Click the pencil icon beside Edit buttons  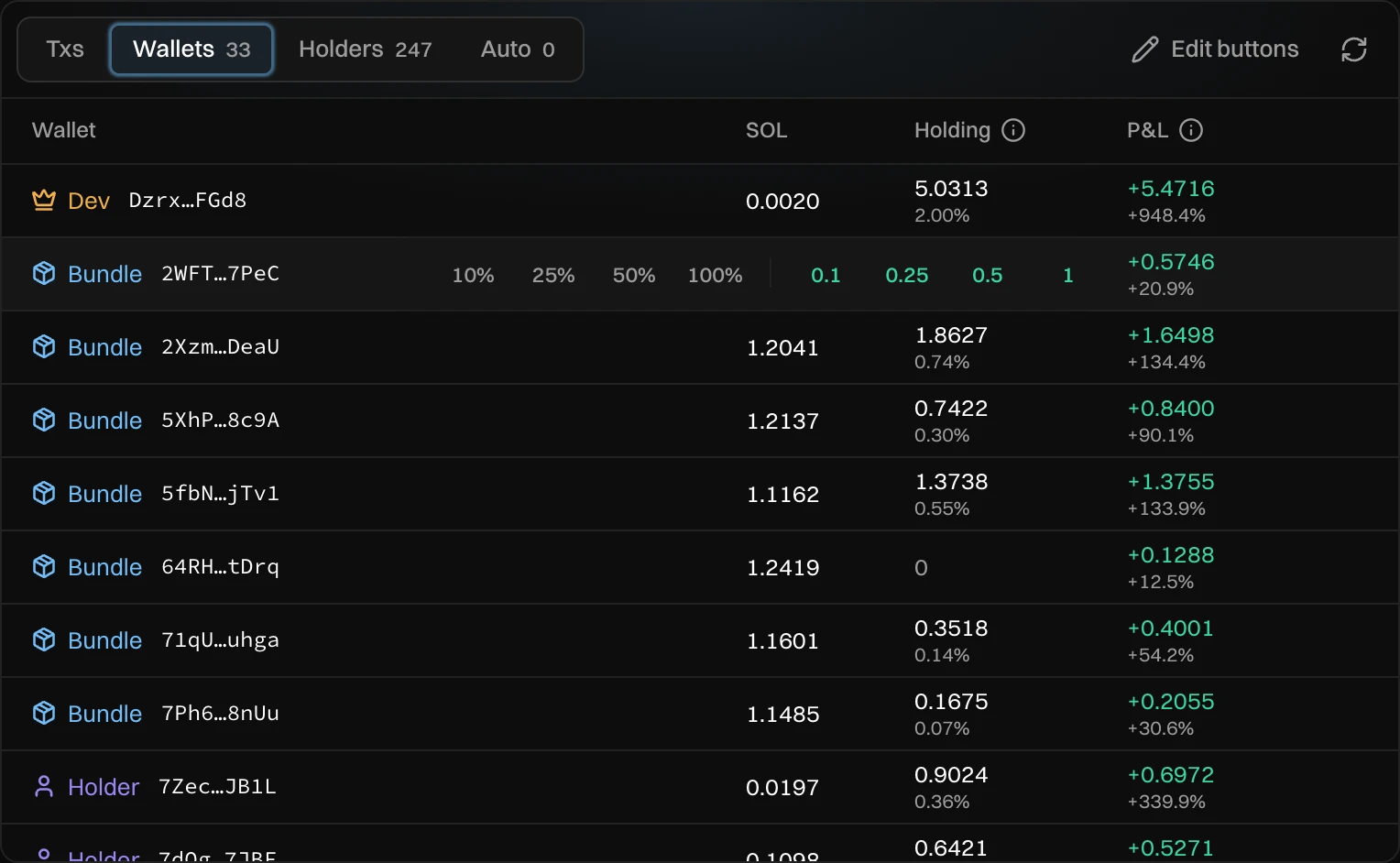1144,49
